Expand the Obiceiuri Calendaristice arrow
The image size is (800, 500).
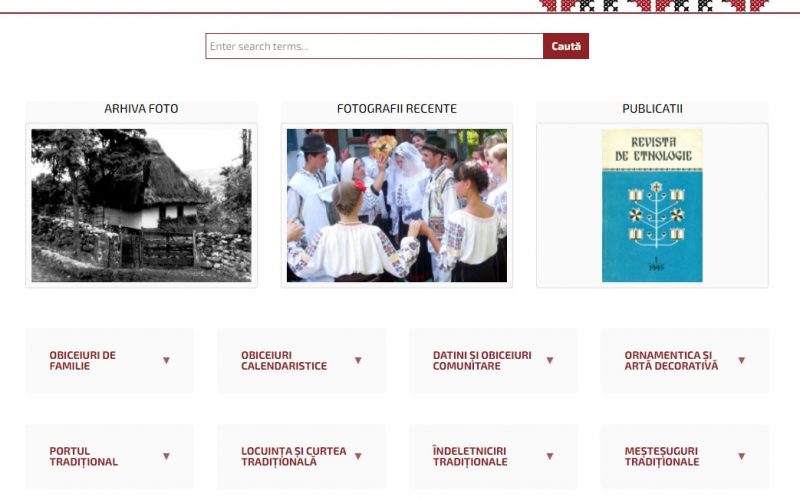358,361
